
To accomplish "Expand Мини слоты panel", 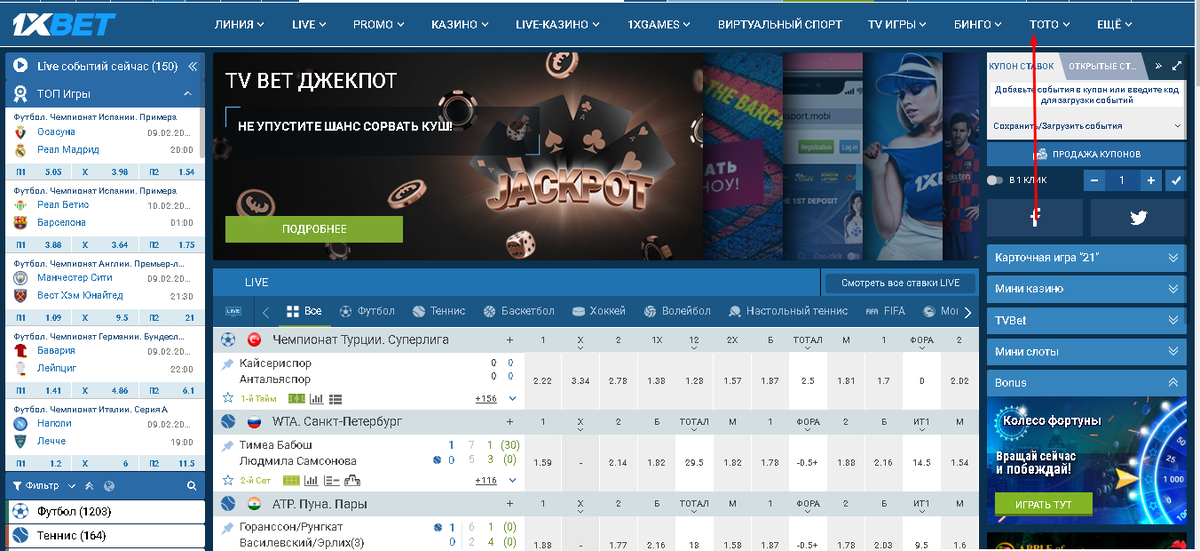I will [1086, 352].
